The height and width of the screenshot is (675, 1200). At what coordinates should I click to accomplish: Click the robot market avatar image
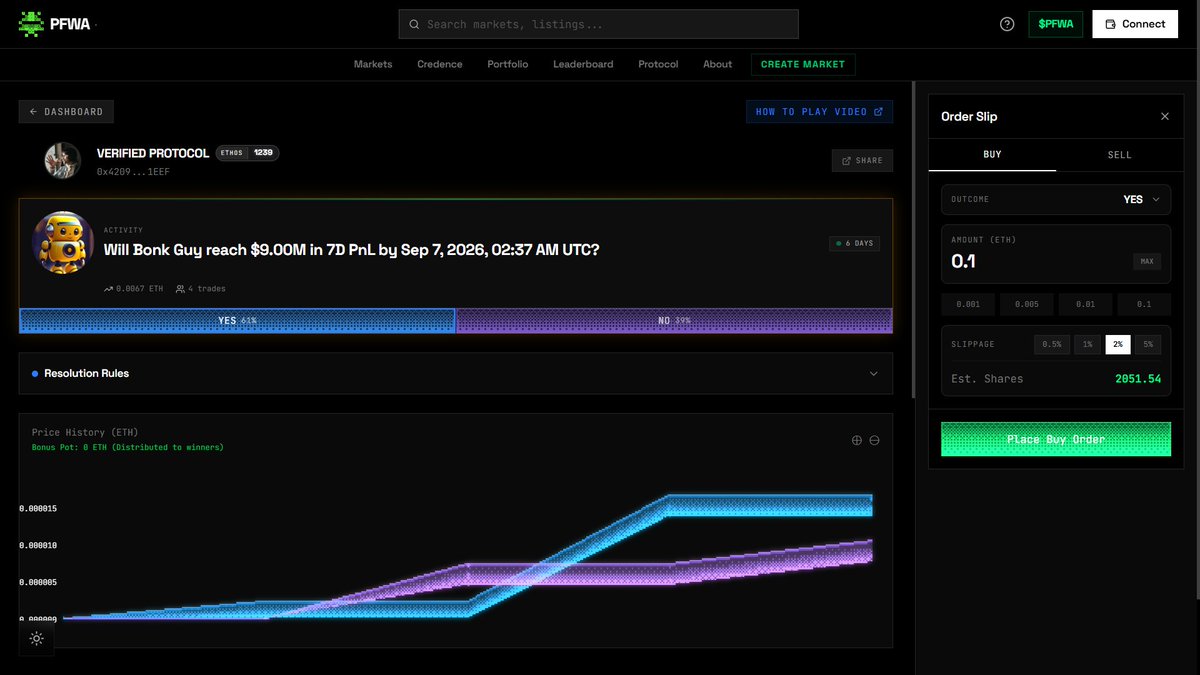pos(63,242)
